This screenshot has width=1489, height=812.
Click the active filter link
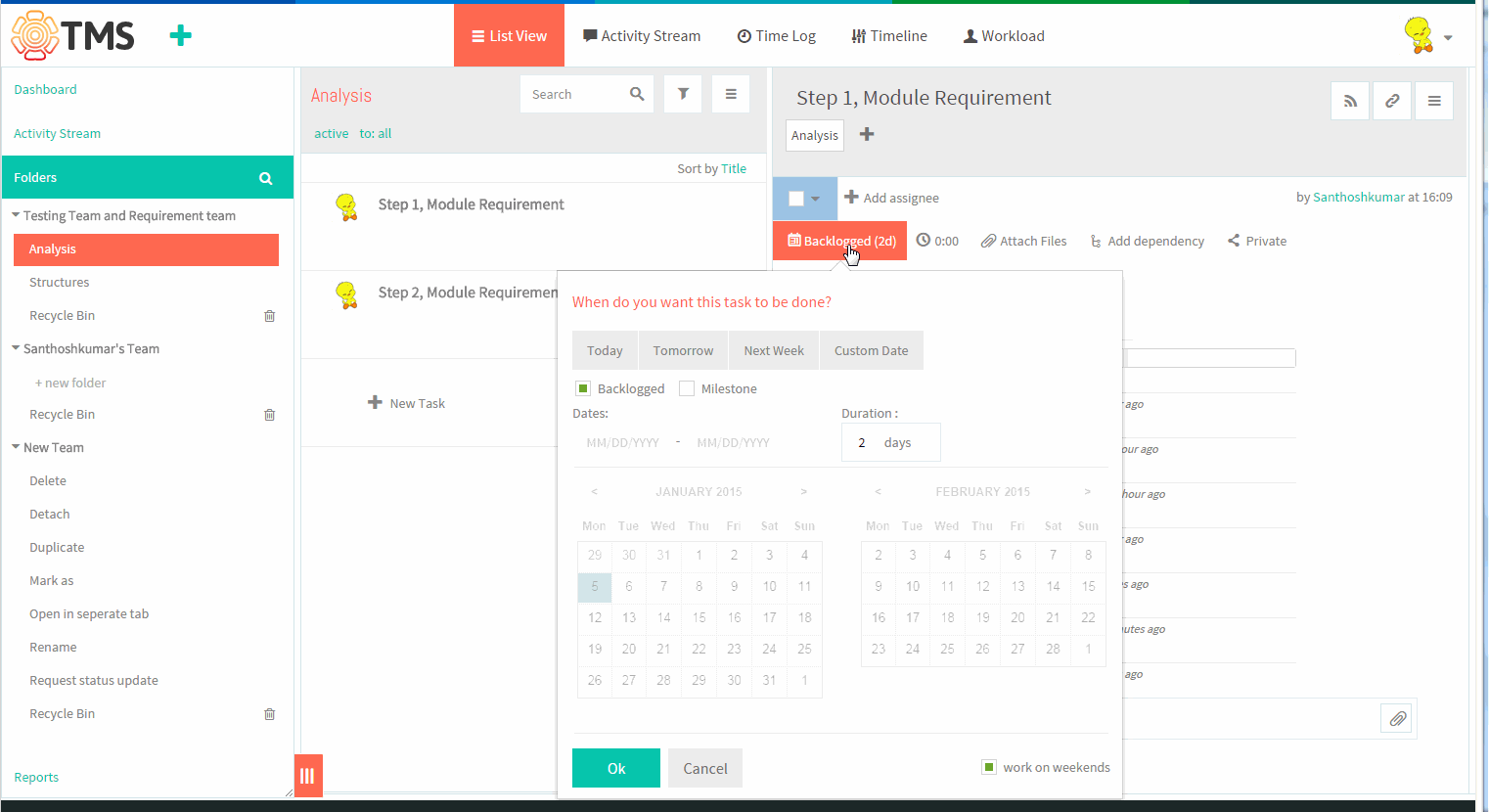332,133
